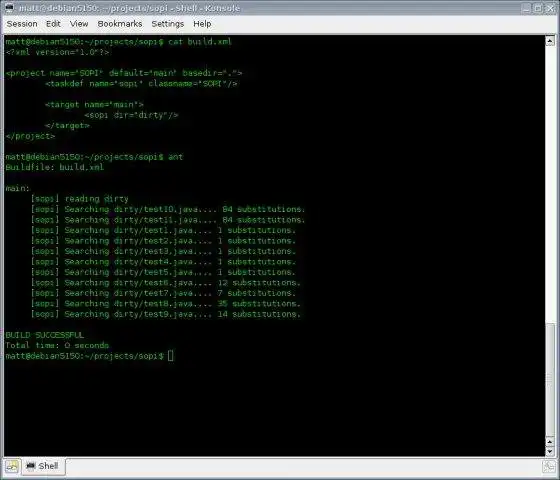The image size is (560, 480).
Task: Click the test6.java search result line
Action: (x=166, y=283)
